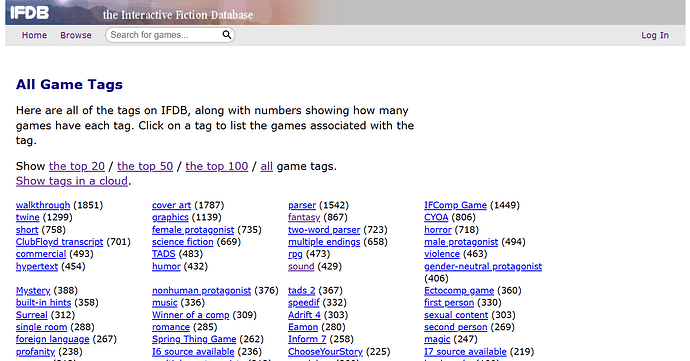Show the top 20 tags
Screen dimensions: 690x361
click(x=77, y=166)
